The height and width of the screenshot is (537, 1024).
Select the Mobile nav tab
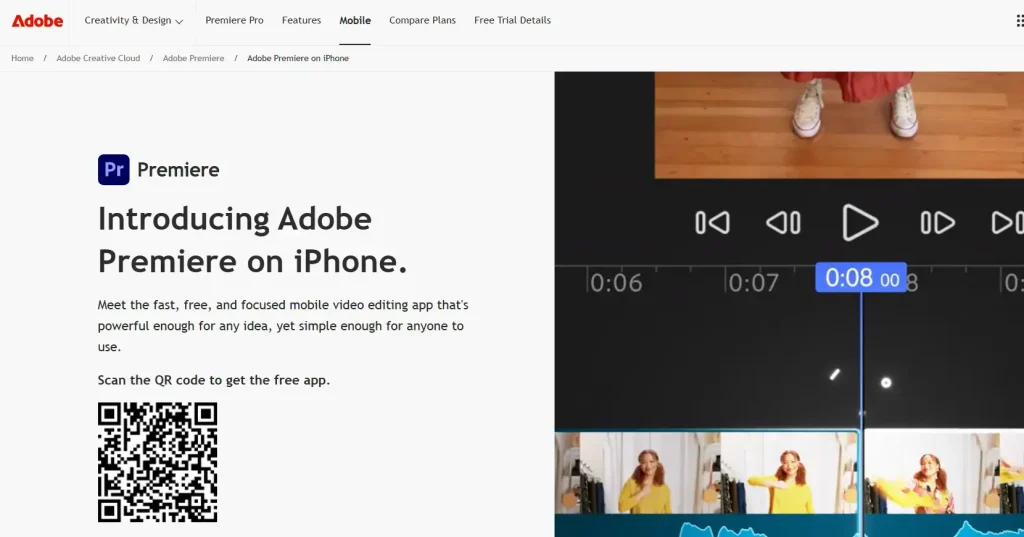click(x=355, y=20)
